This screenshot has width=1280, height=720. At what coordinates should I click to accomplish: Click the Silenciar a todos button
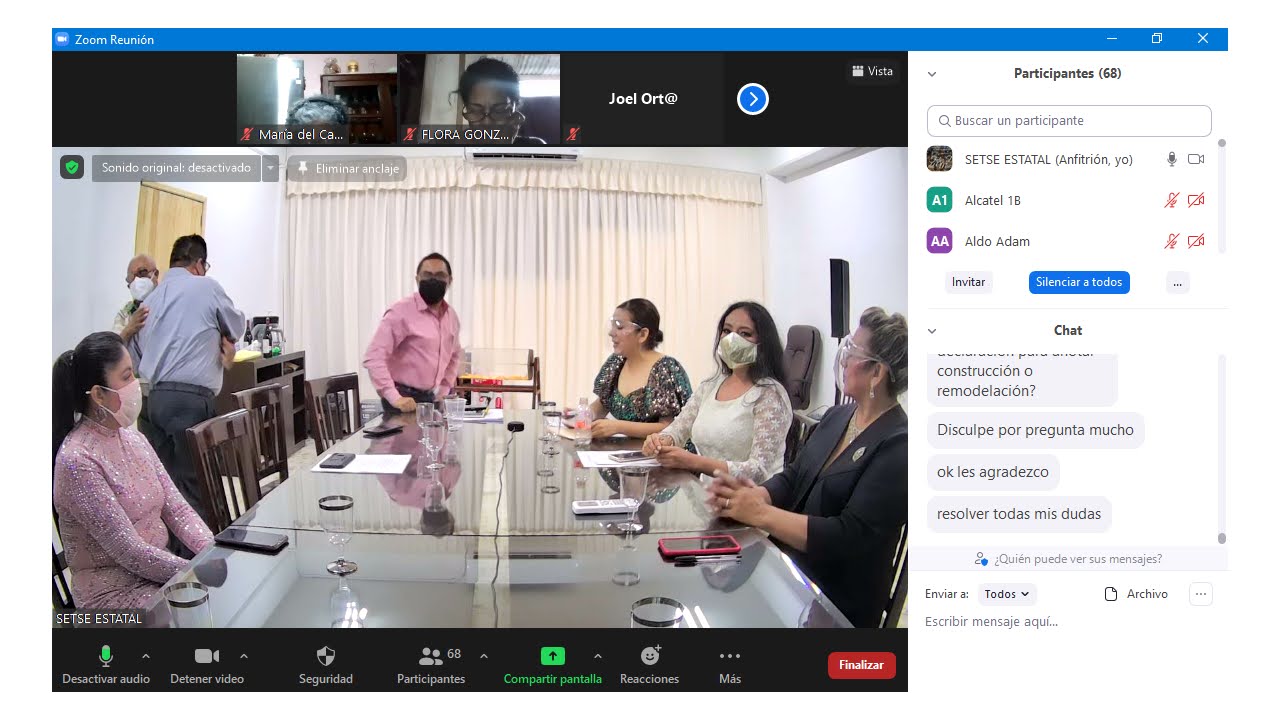click(x=1078, y=282)
